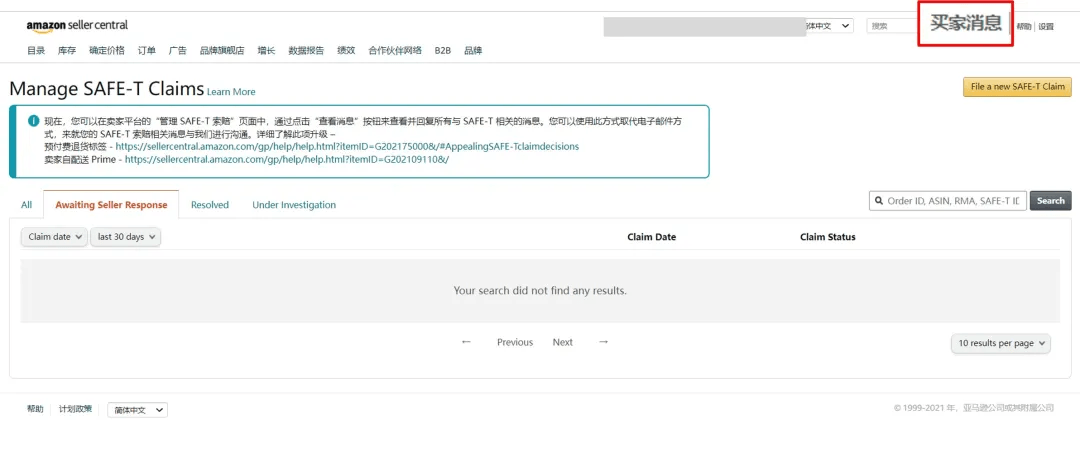Screen dimensions: 1080x458
Task: Click Learn More next to title
Action: (231, 92)
